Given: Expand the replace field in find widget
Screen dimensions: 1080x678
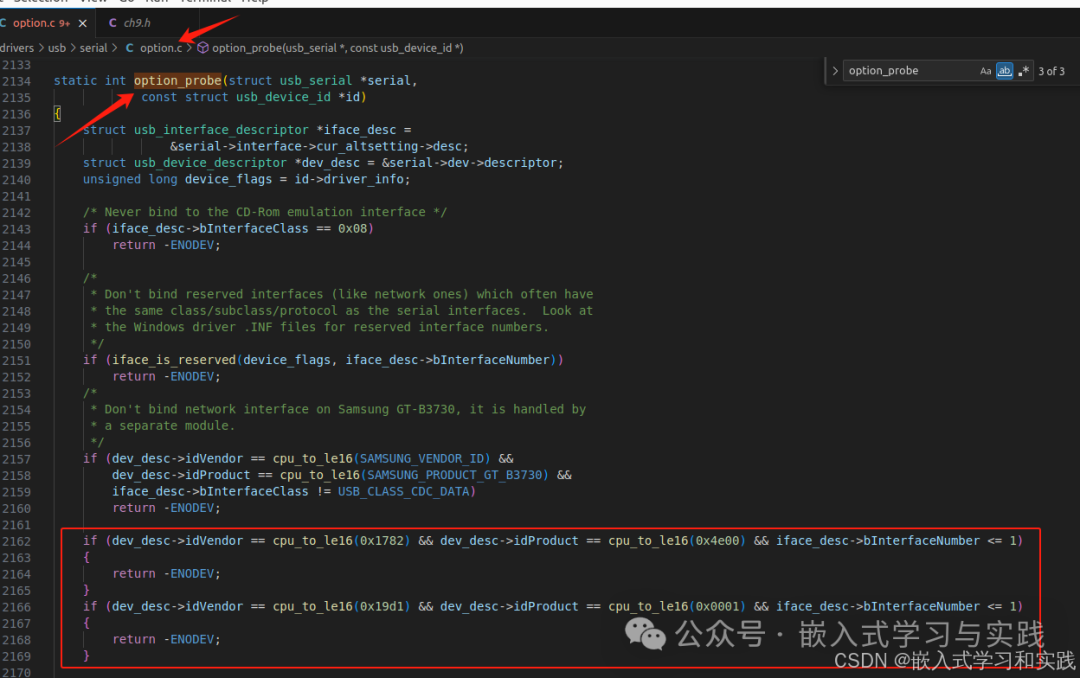Looking at the screenshot, I should pos(835,71).
